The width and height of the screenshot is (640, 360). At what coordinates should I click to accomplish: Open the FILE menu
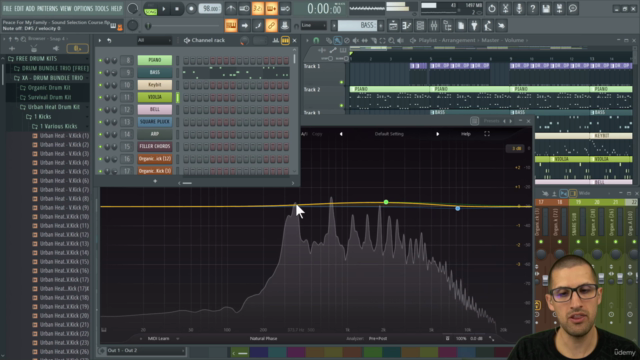coord(7,9)
